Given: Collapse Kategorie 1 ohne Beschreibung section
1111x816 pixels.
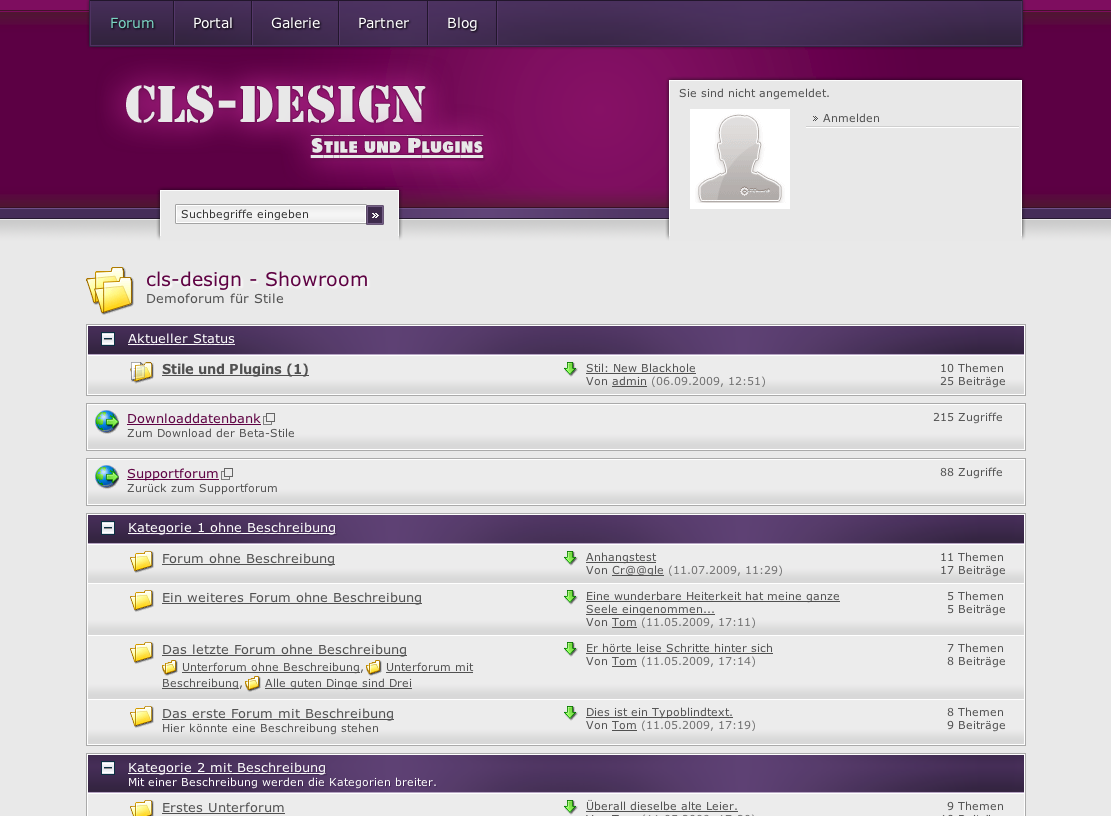Looking at the screenshot, I should tap(108, 528).
